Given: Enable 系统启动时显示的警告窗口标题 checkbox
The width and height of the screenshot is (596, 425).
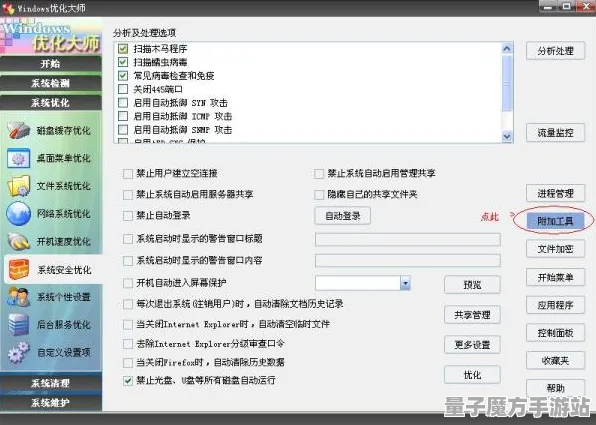Looking at the screenshot, I should click(128, 239).
